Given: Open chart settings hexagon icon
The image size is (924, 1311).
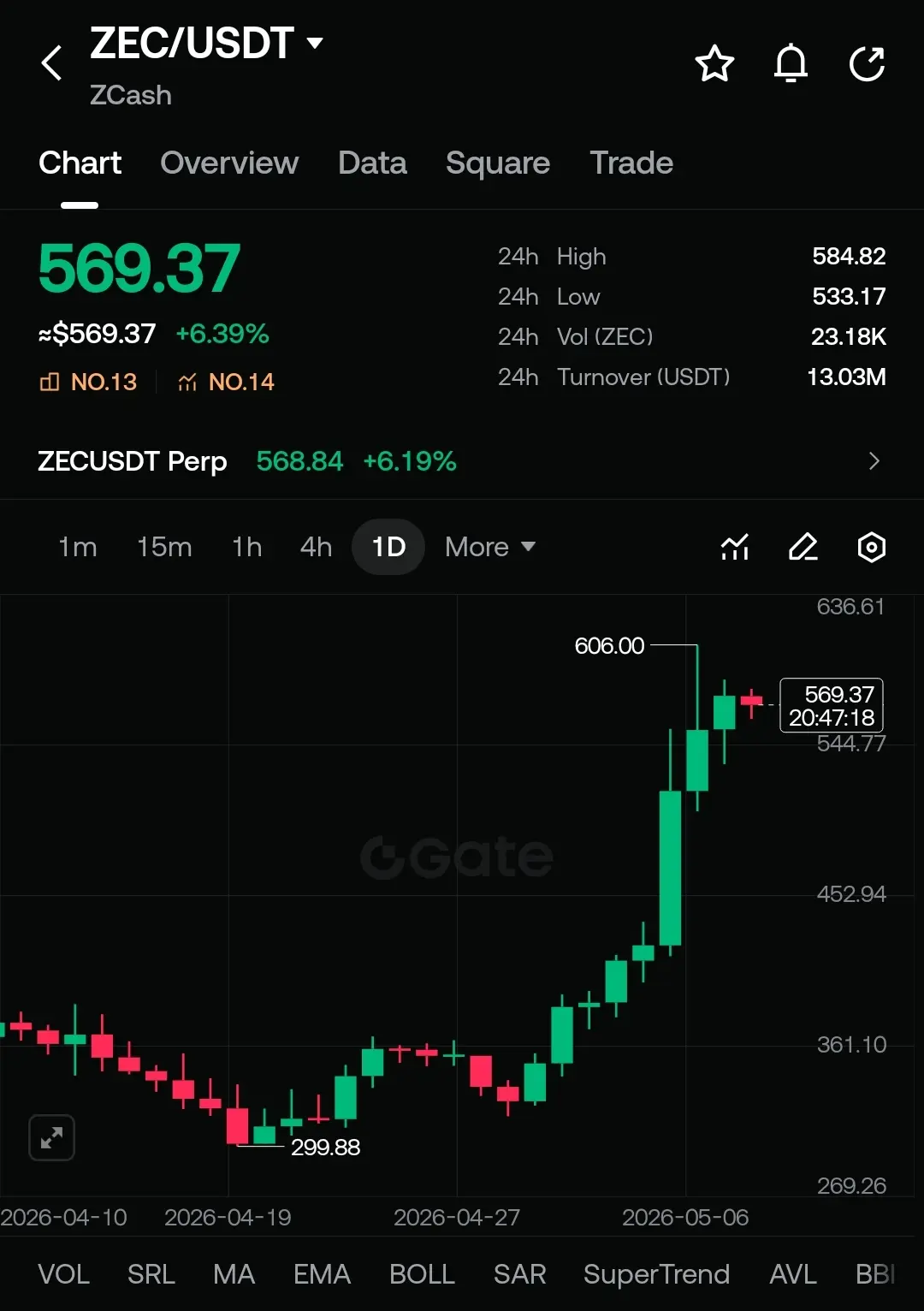Looking at the screenshot, I should [871, 547].
